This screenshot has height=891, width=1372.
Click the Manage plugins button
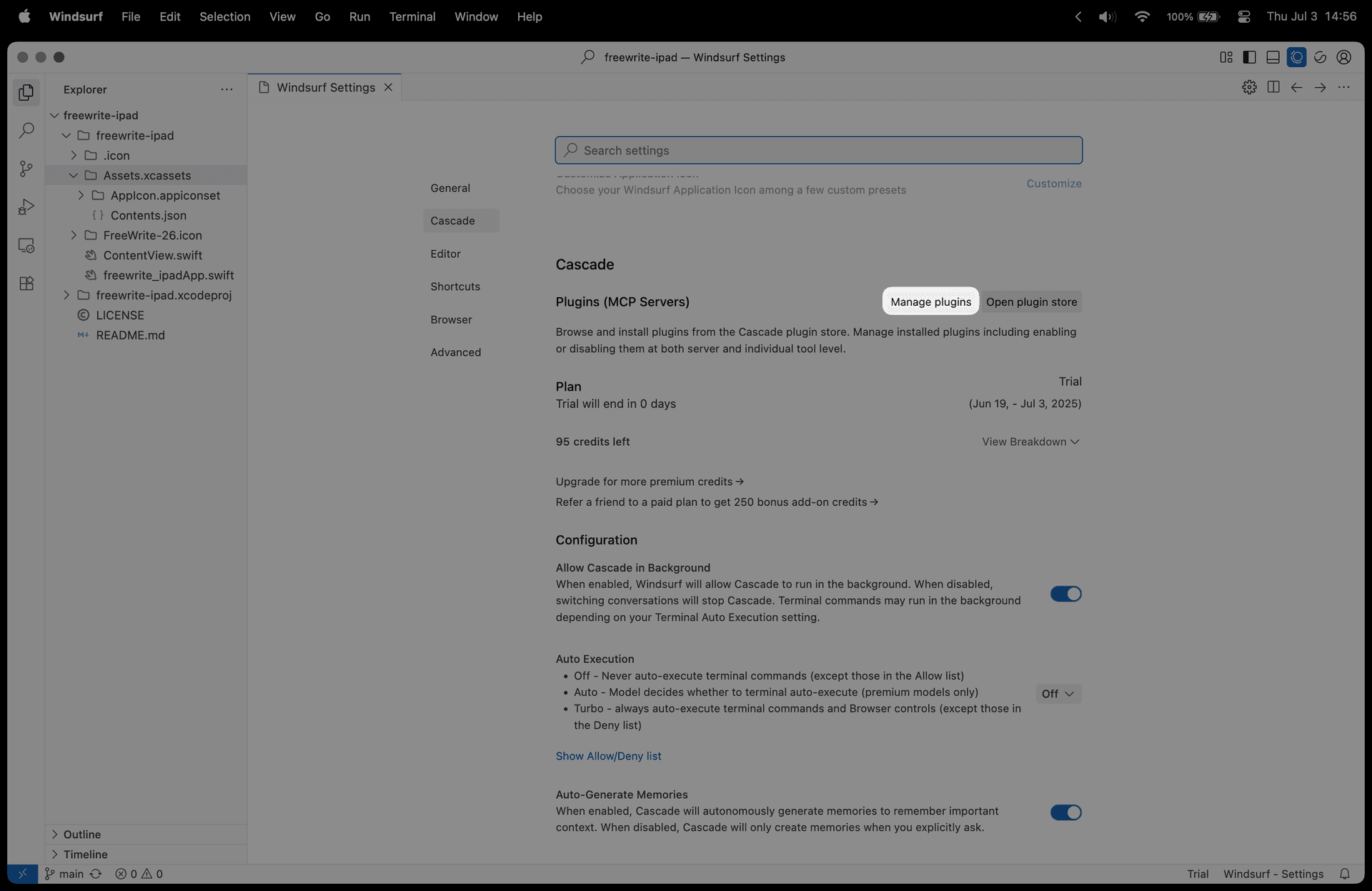(930, 302)
